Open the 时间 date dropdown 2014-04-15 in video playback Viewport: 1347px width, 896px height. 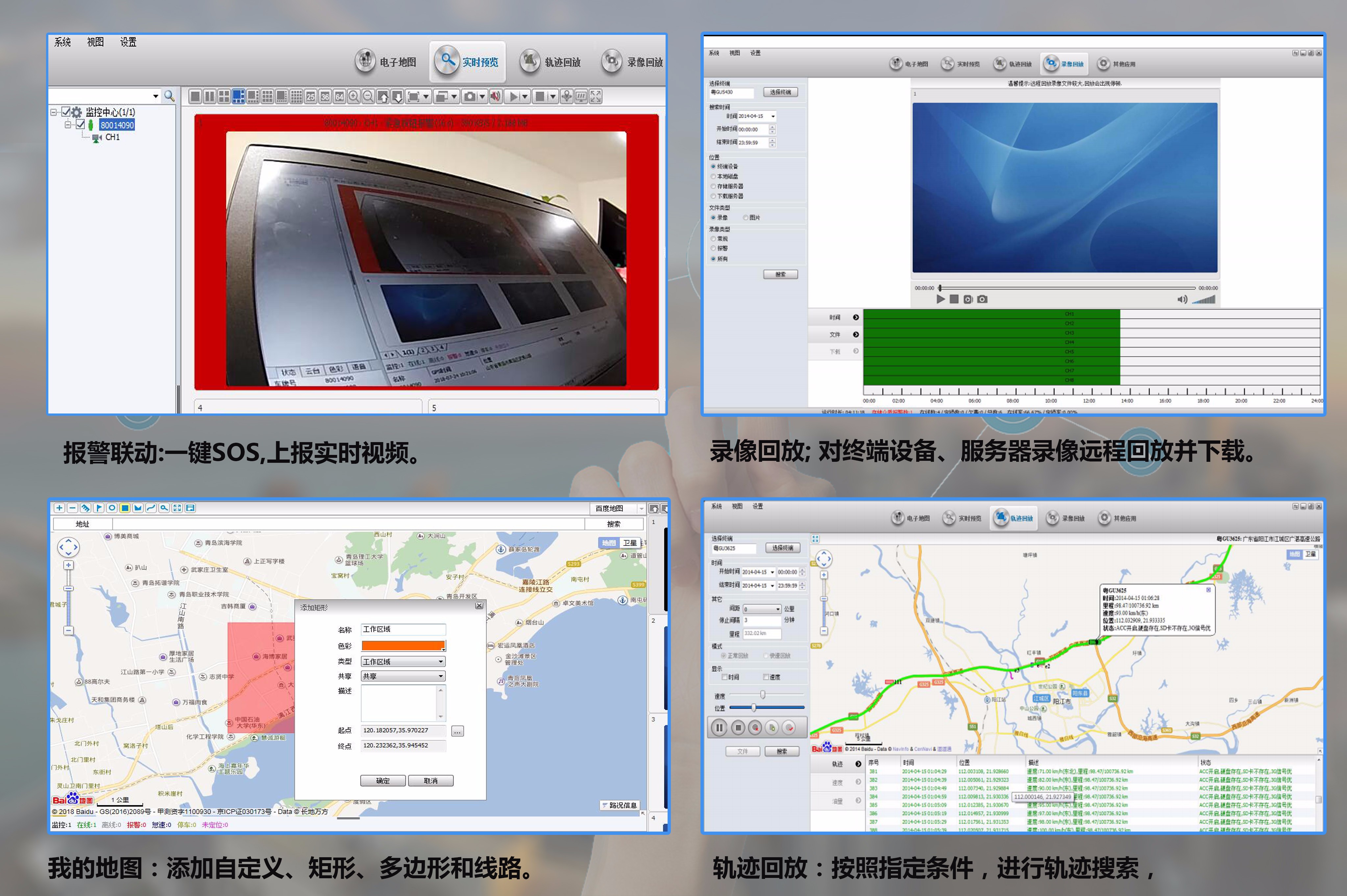coord(773,116)
